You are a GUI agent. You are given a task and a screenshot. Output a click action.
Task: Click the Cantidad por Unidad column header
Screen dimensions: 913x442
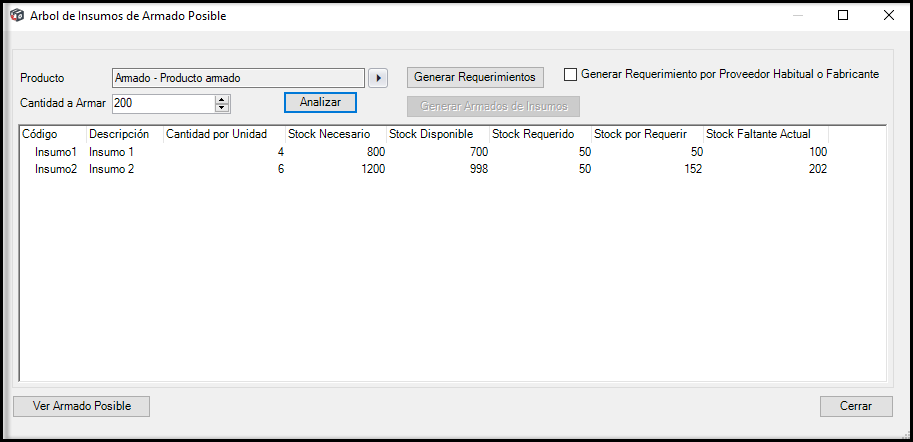pos(224,135)
